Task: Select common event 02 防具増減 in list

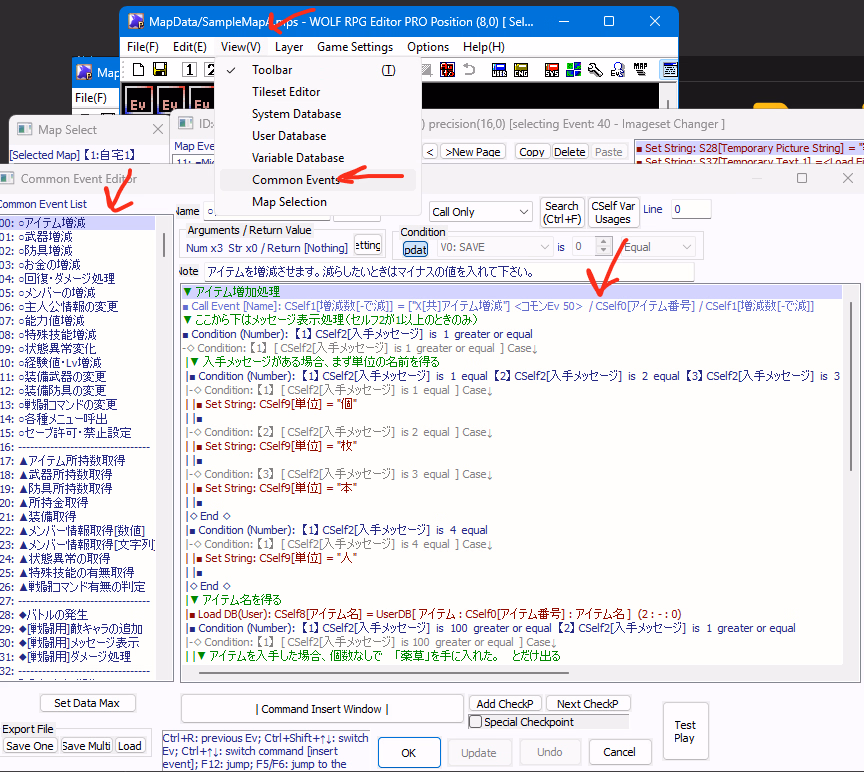Action: (48, 251)
